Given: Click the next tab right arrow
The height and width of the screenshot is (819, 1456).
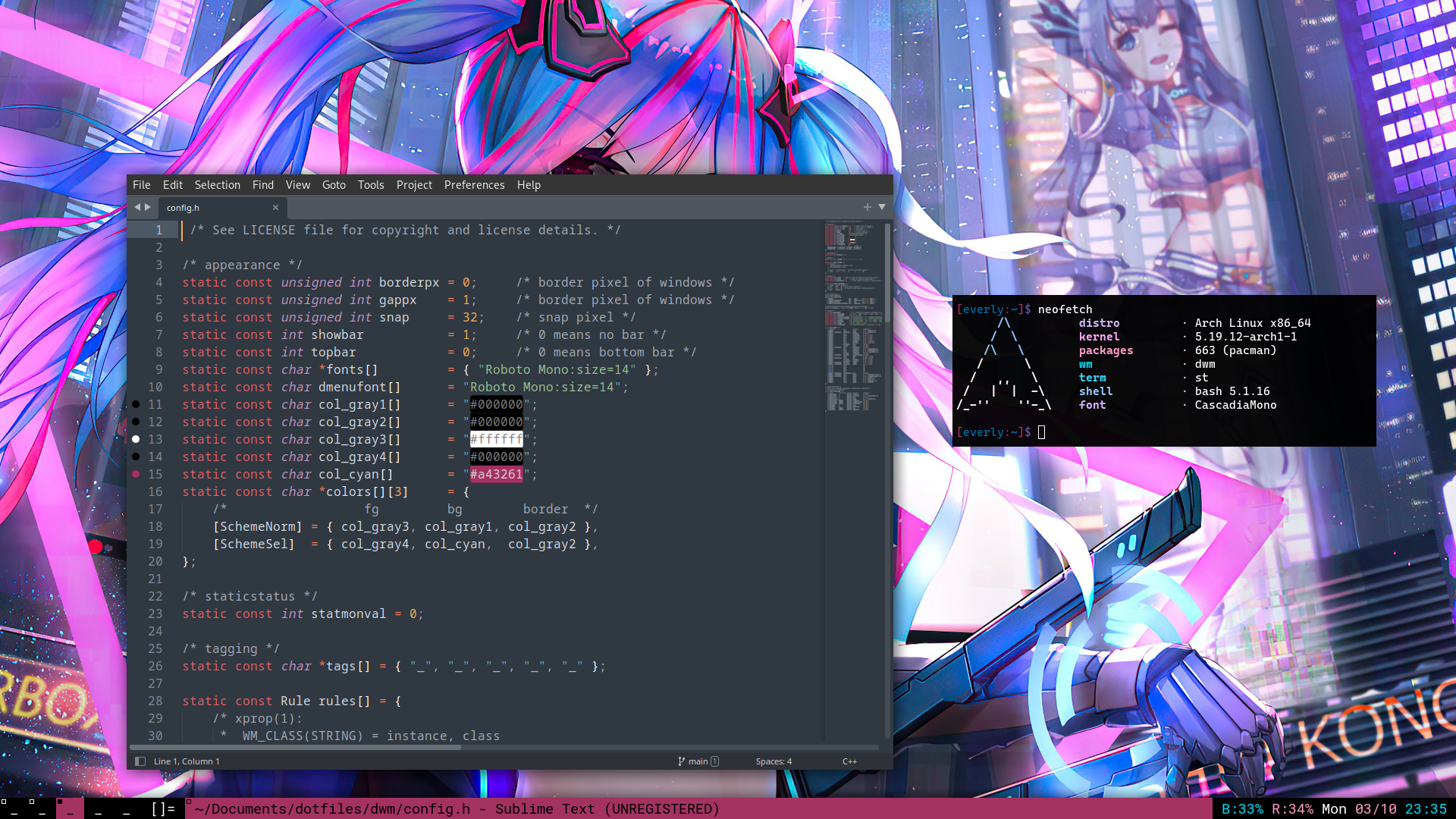Looking at the screenshot, I should pyautogui.click(x=148, y=207).
